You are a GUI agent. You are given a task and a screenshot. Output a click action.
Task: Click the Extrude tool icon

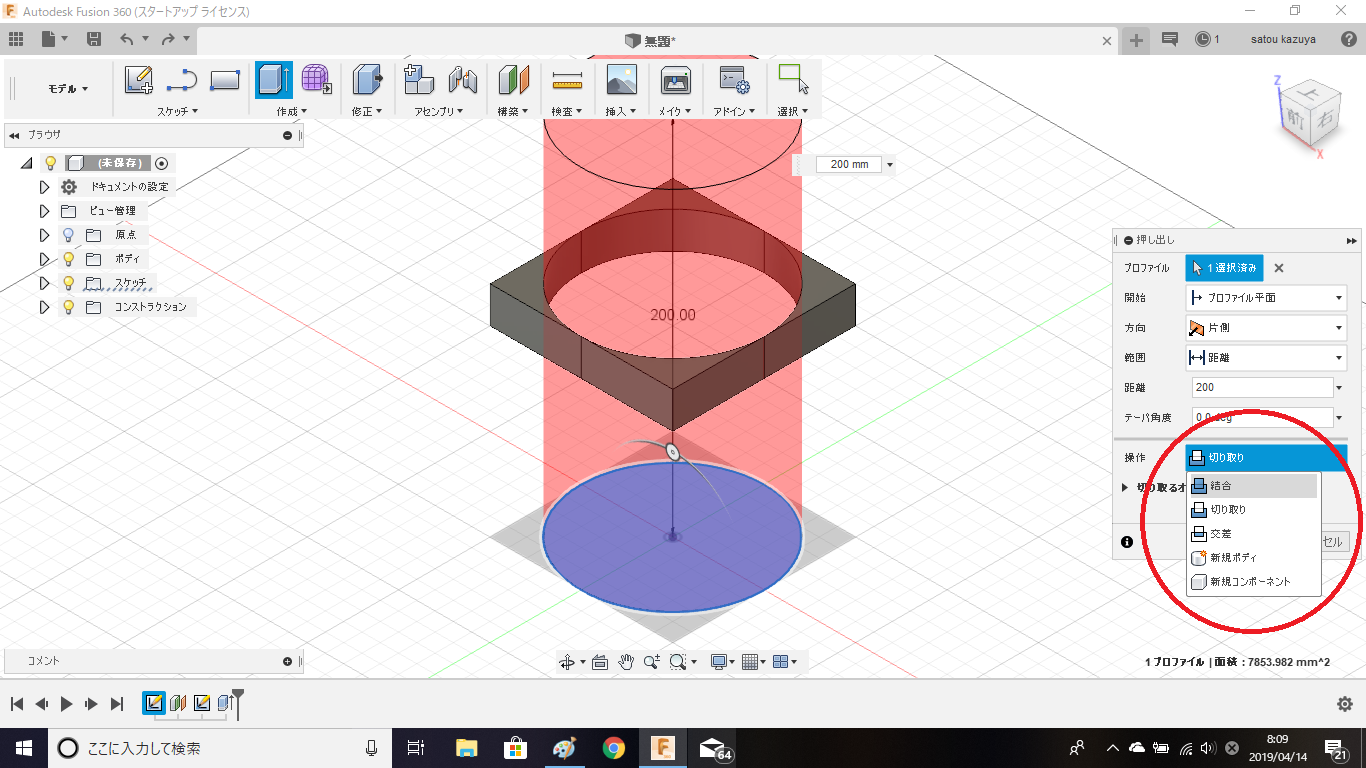click(x=274, y=80)
